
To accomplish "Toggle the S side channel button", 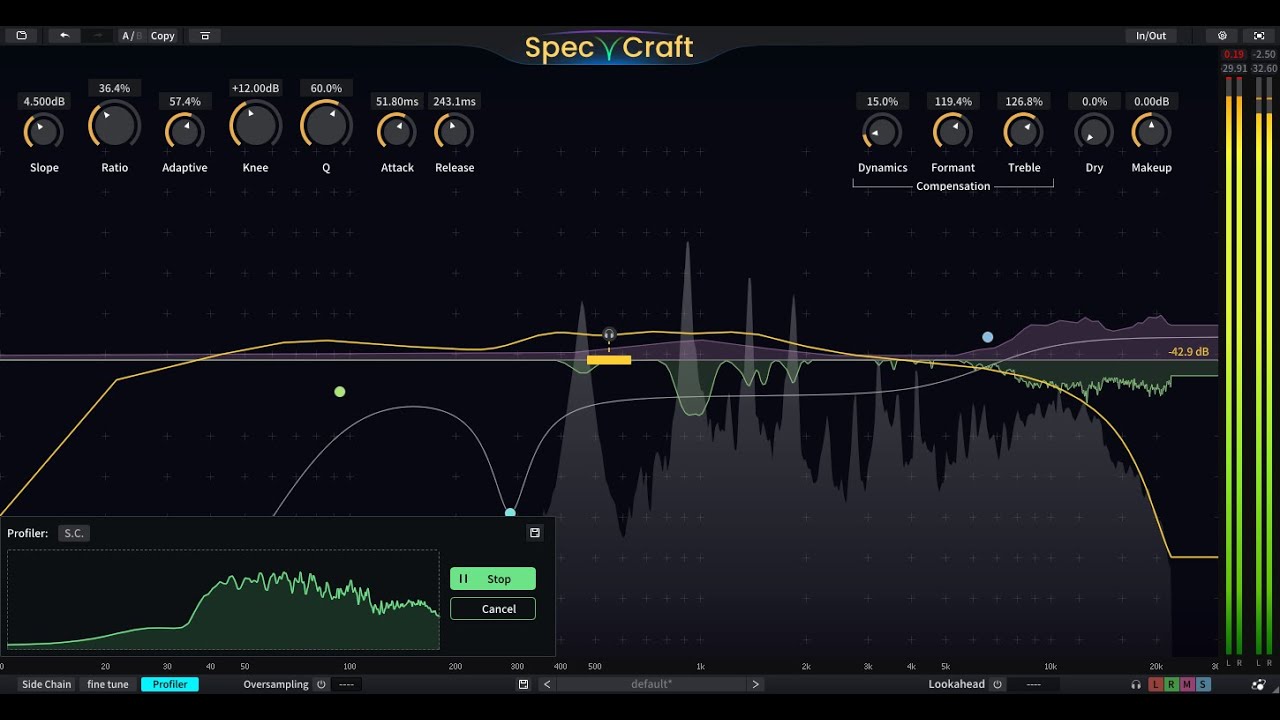I will click(1203, 684).
